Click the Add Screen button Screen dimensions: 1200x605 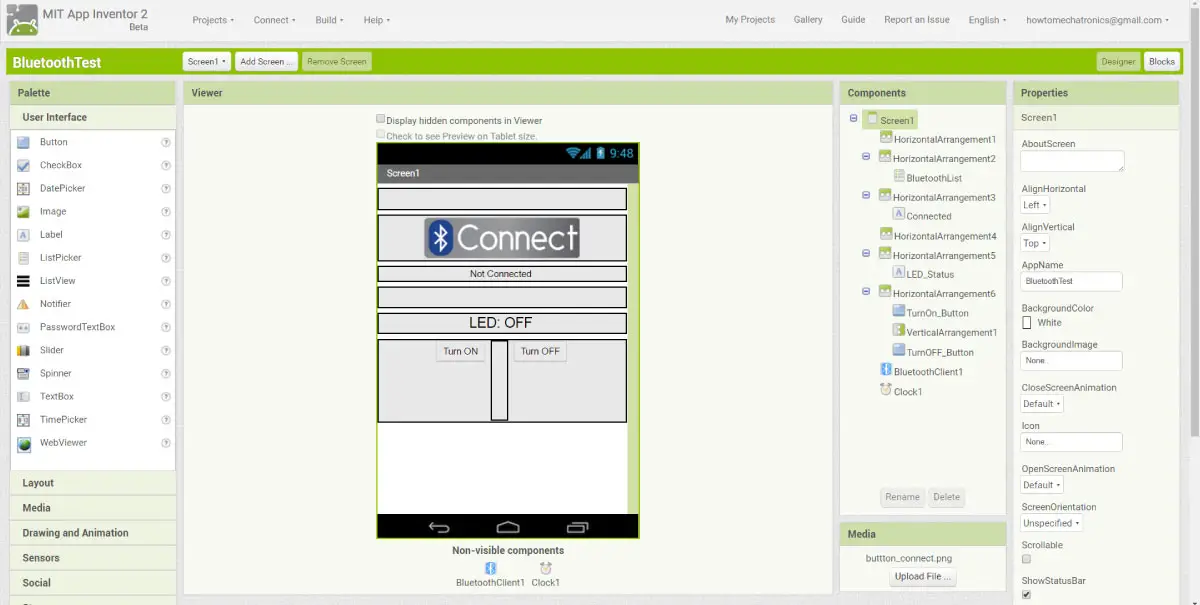pos(265,61)
